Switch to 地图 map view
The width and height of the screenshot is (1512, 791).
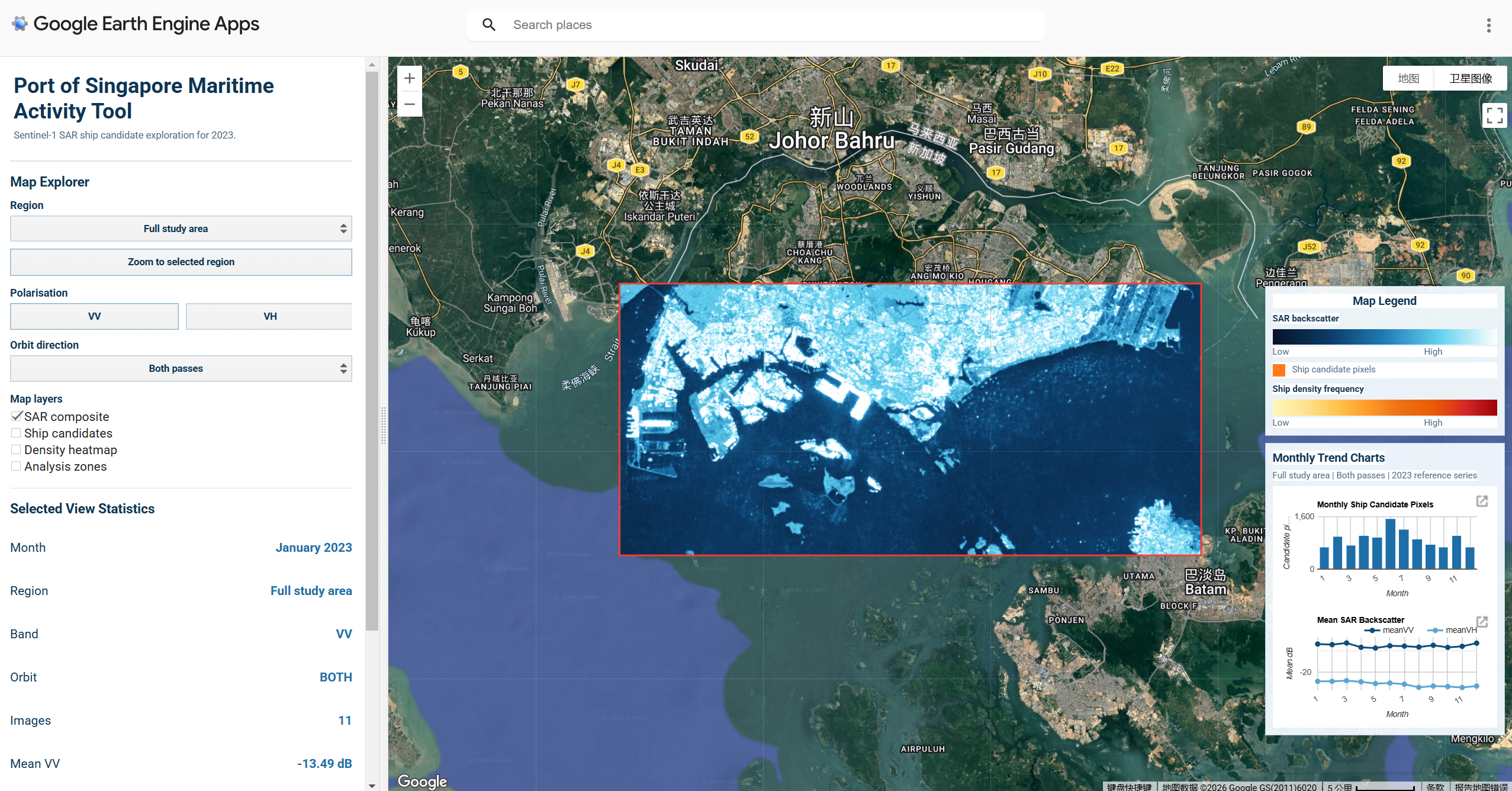tap(1408, 78)
